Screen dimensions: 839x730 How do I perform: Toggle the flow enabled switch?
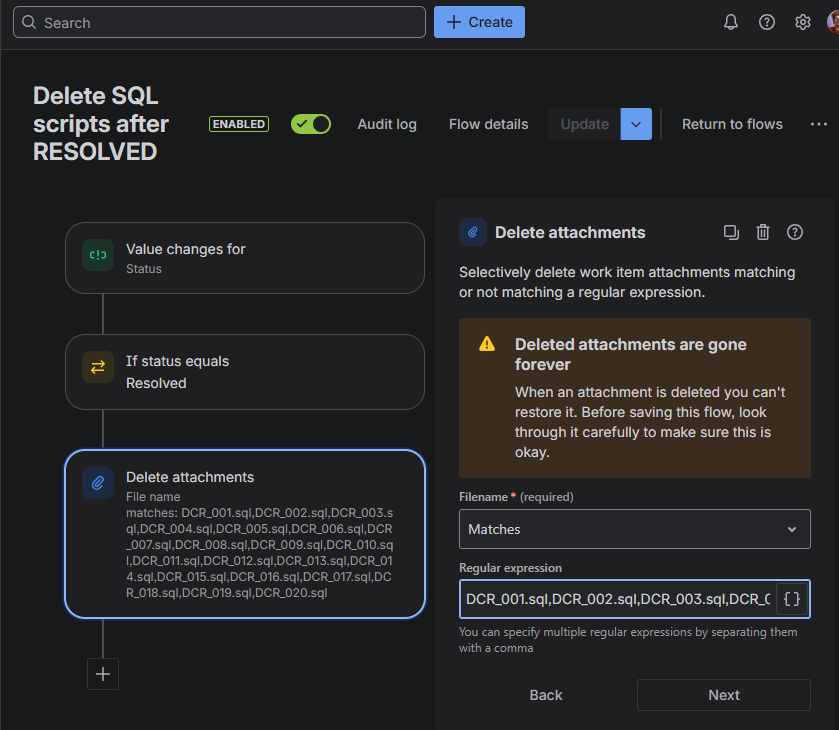[x=311, y=124]
